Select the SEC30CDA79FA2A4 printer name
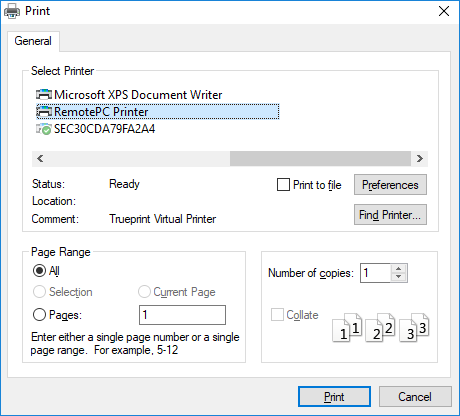Viewport: 460px width, 416px height. click(105, 129)
